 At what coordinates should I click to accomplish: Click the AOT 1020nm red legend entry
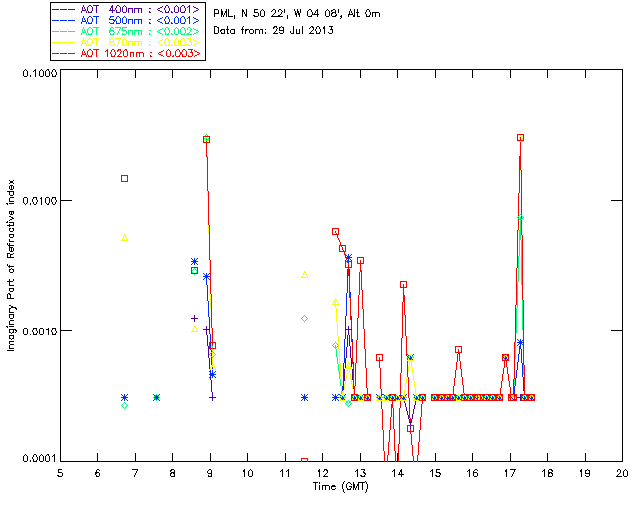[x=127, y=53]
